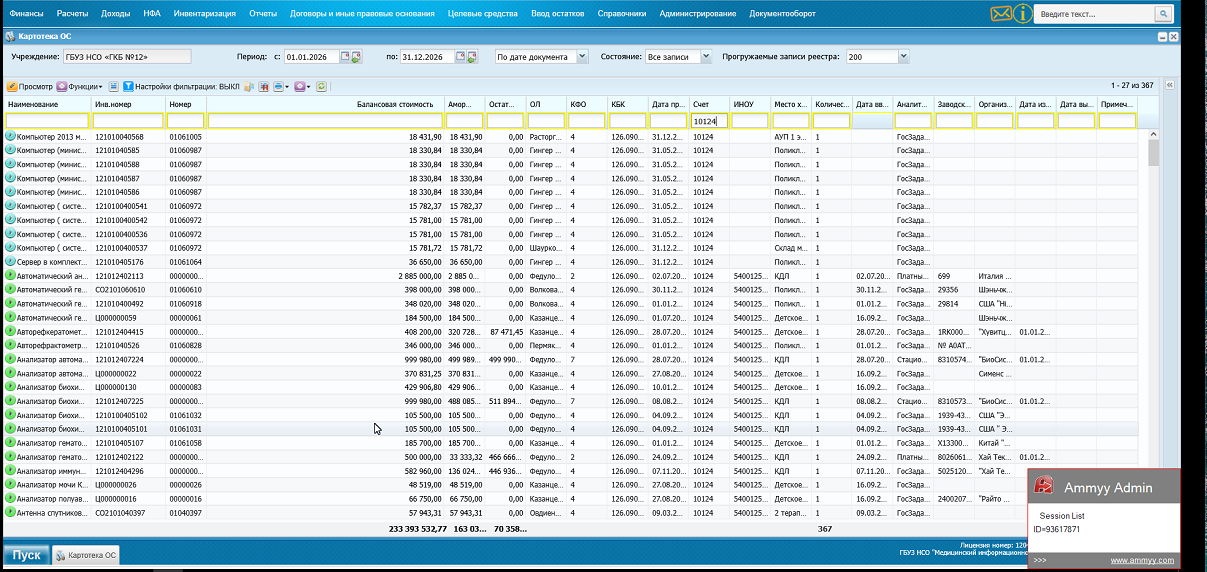Sort by Балансовая стоимость column header
This screenshot has height=572, width=1207.
(325, 104)
